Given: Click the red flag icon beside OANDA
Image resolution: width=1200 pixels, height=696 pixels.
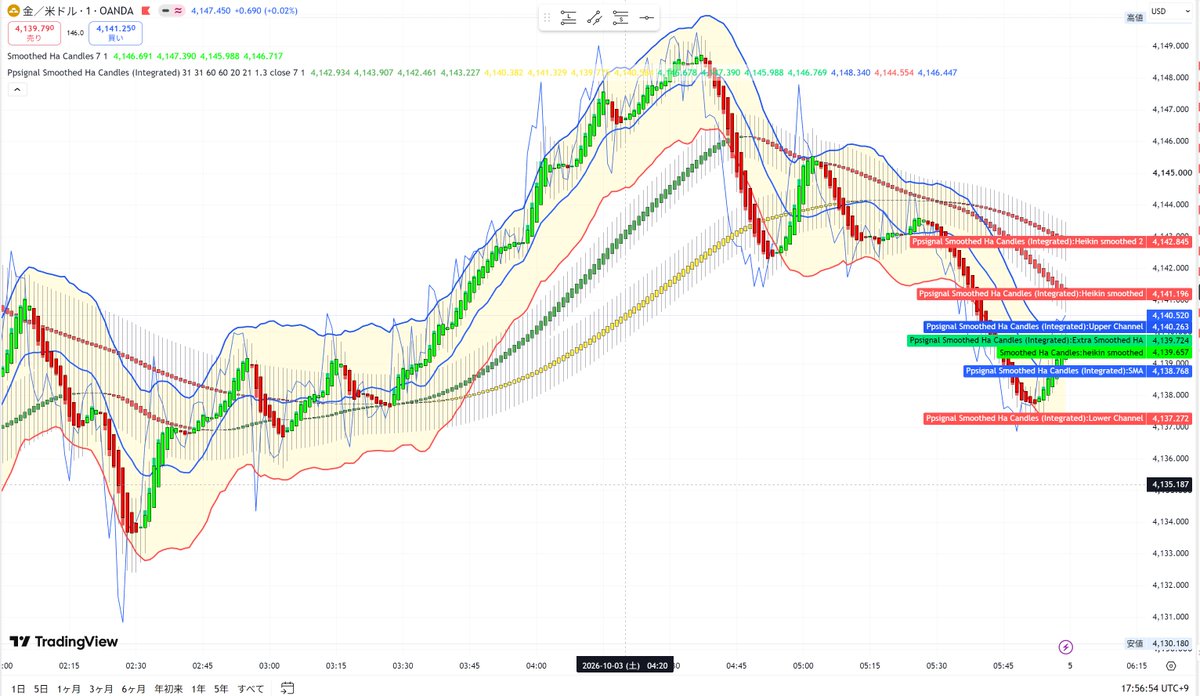Looking at the screenshot, I should (146, 10).
